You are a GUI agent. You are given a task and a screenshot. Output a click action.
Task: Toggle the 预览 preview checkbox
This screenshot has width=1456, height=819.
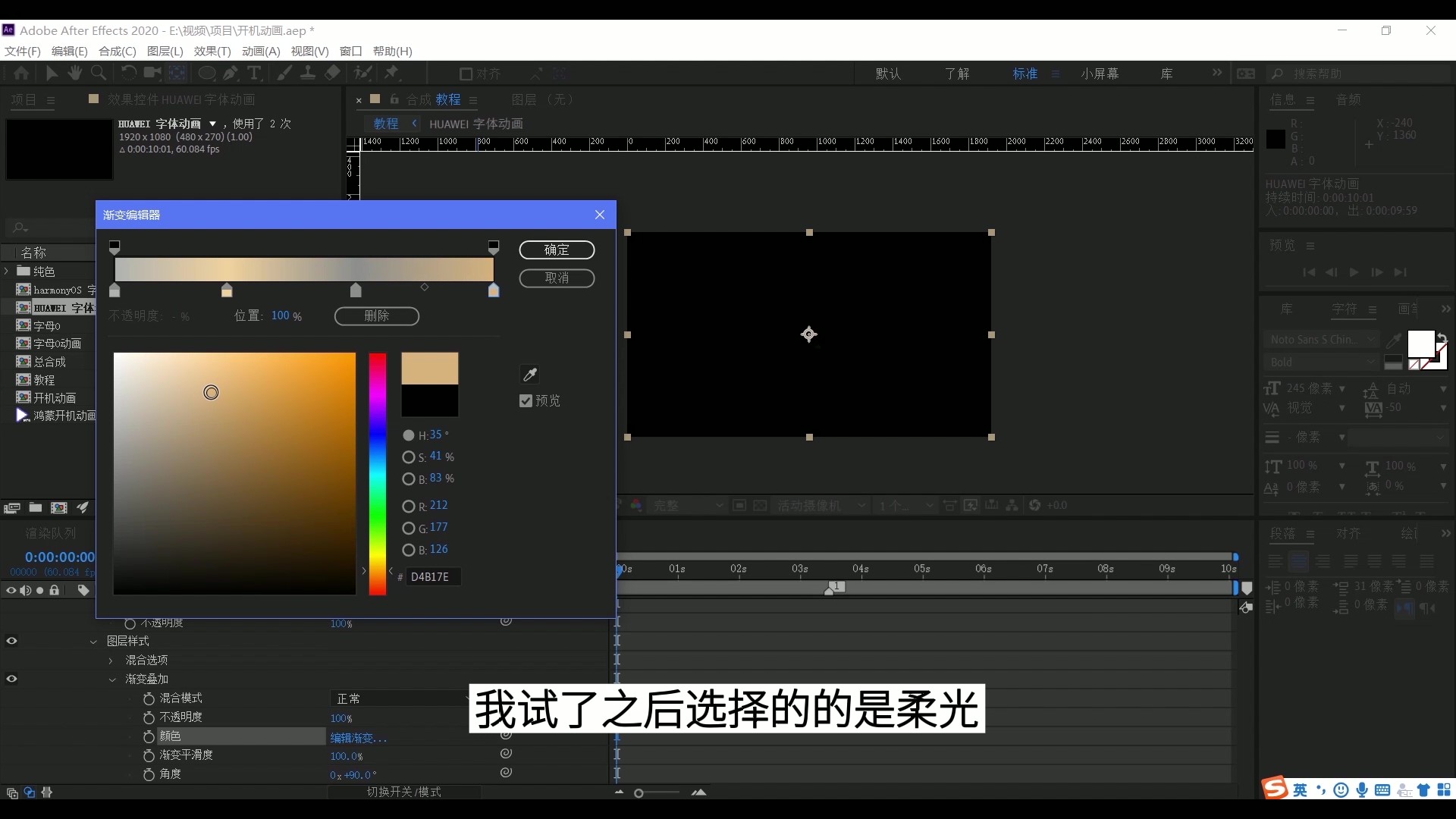click(526, 401)
